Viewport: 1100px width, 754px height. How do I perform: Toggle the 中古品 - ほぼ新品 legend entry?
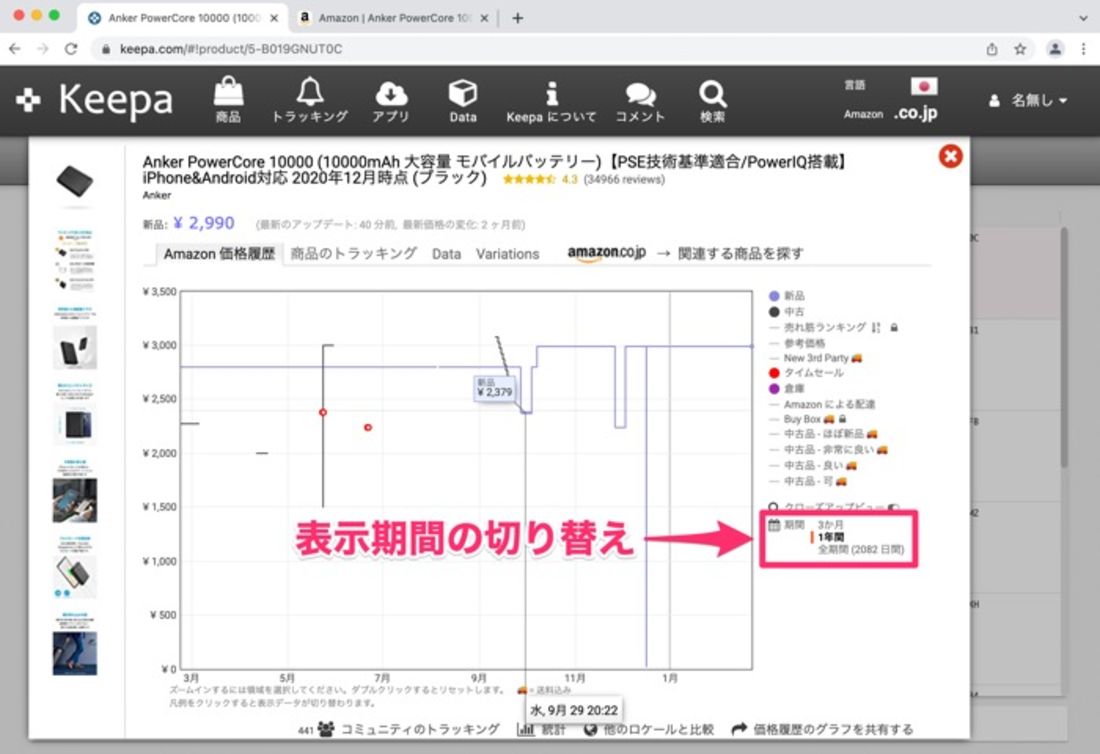pyautogui.click(x=824, y=434)
